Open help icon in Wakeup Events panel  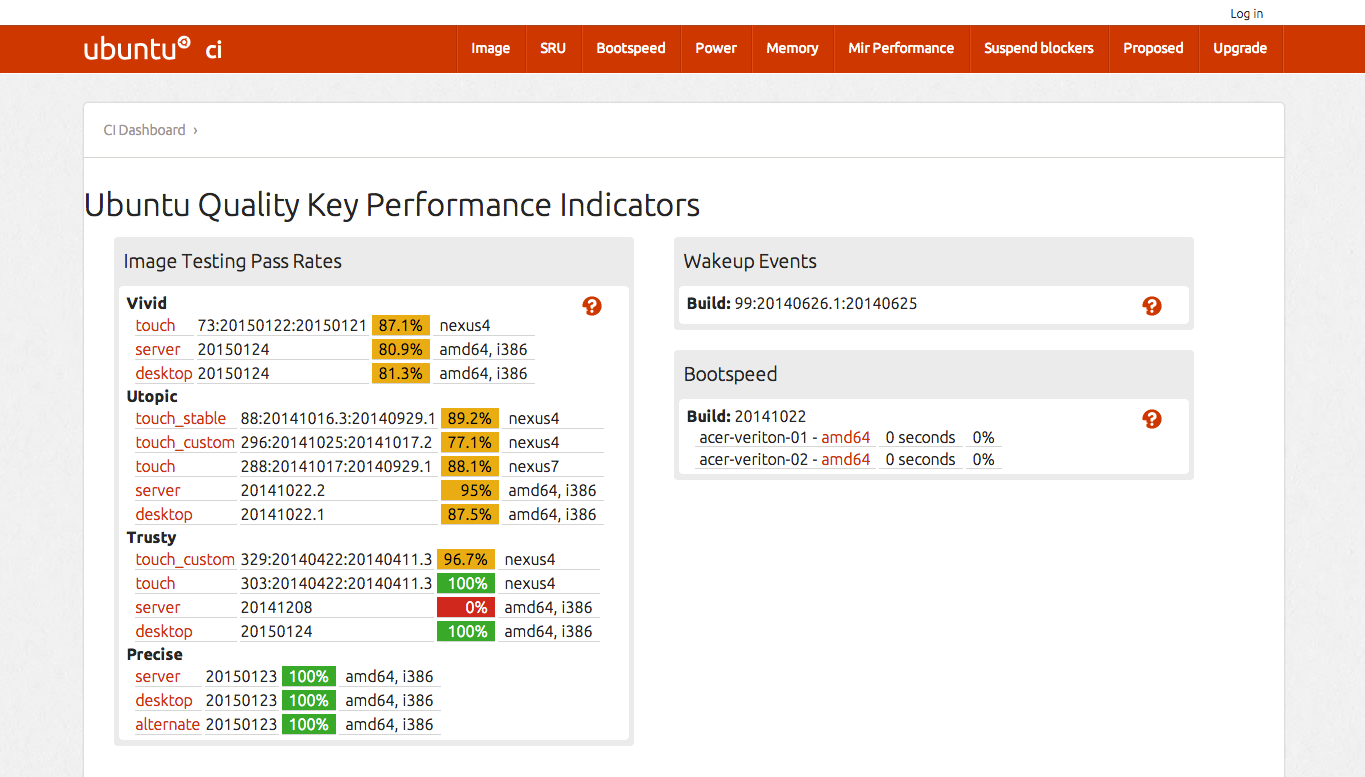point(1152,306)
